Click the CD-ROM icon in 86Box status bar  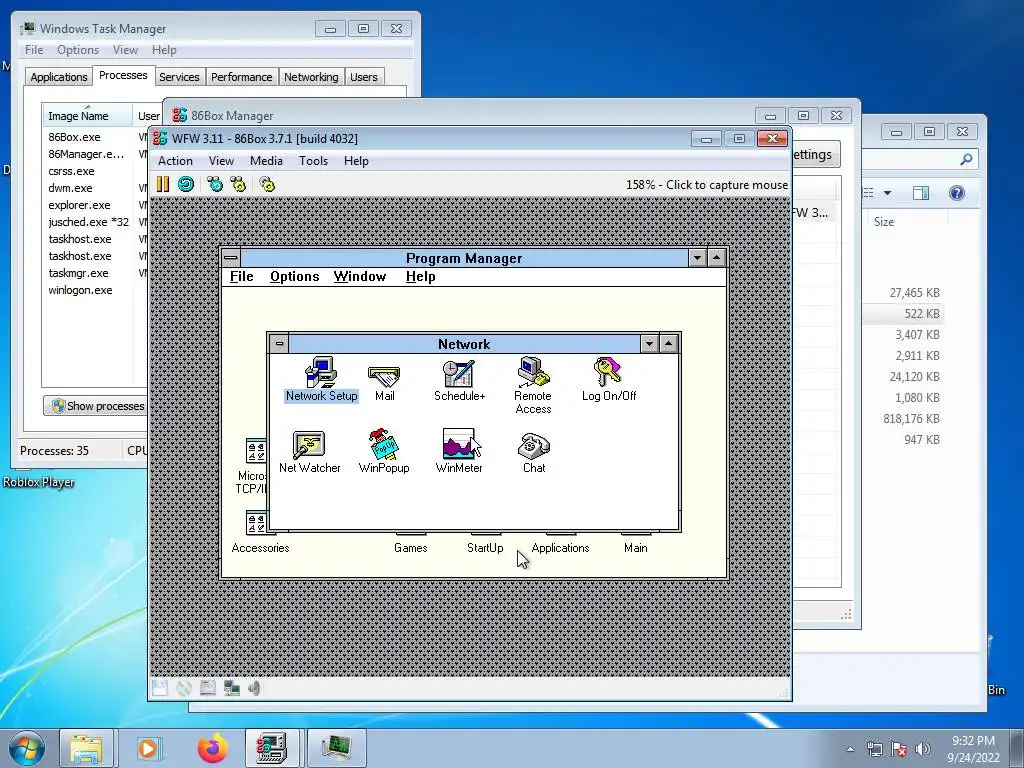tap(184, 688)
